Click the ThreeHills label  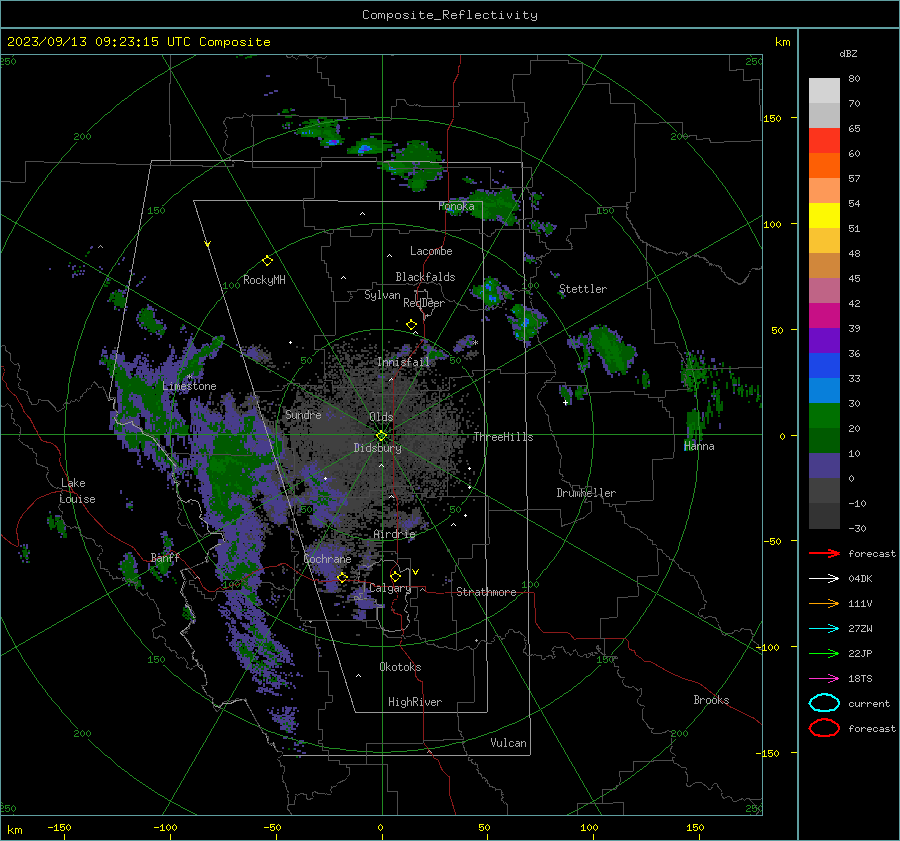[x=503, y=437]
